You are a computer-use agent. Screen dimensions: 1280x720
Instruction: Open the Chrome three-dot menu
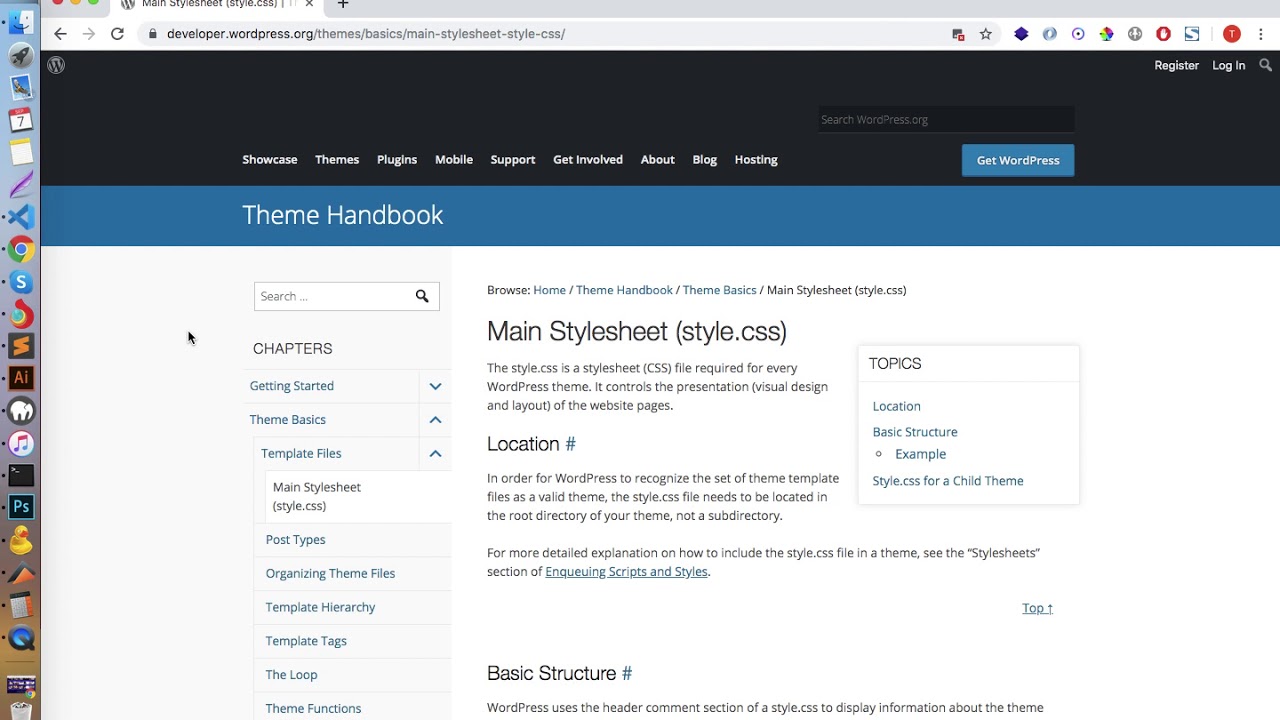[x=1261, y=34]
